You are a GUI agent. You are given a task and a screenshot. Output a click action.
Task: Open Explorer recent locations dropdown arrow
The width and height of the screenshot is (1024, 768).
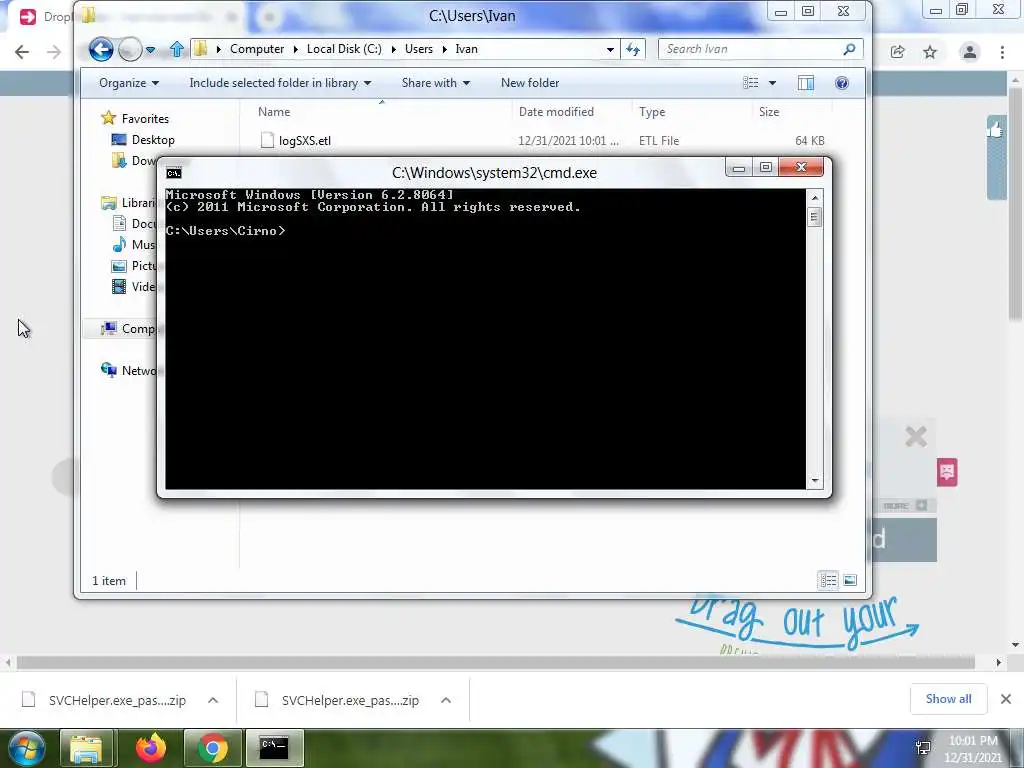pyautogui.click(x=150, y=50)
